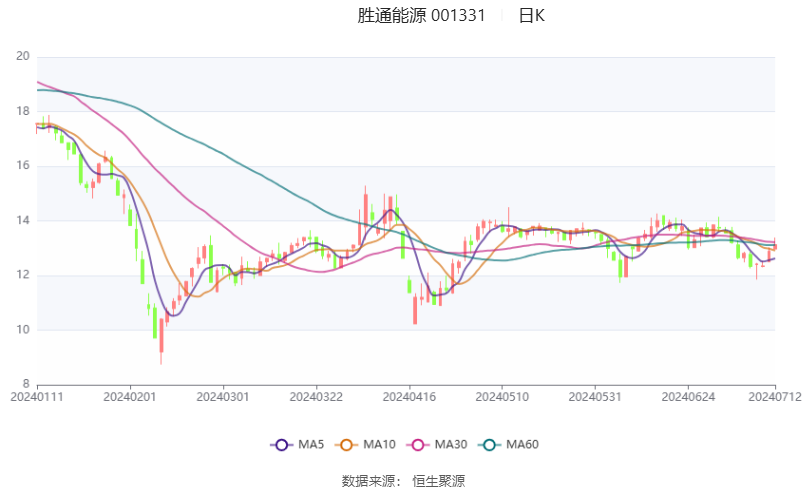Screen dimensions: 807x491
Task: Click the MA5 legend text label
Action: tap(311, 445)
